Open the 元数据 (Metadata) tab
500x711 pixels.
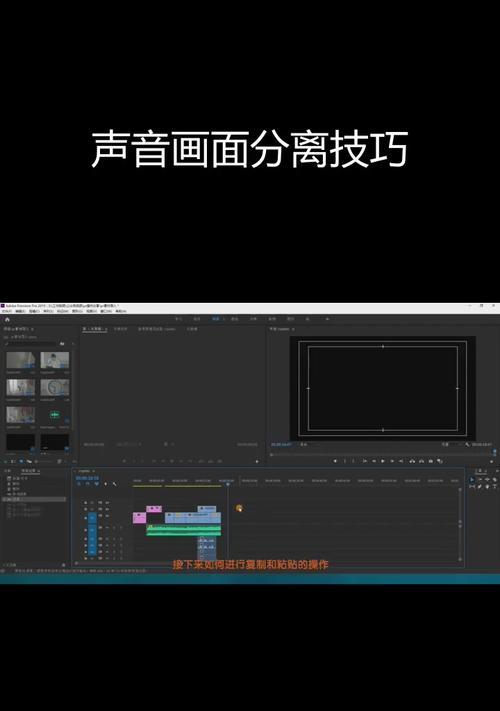pos(192,329)
